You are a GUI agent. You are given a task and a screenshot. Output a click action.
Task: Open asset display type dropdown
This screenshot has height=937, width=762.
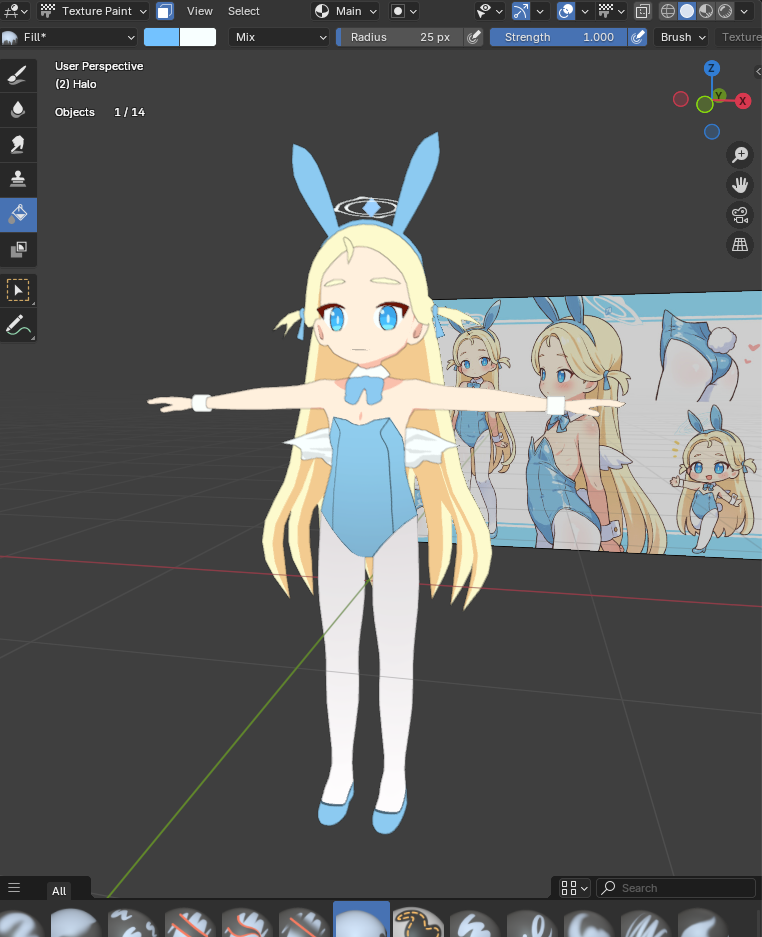pyautogui.click(x=574, y=888)
